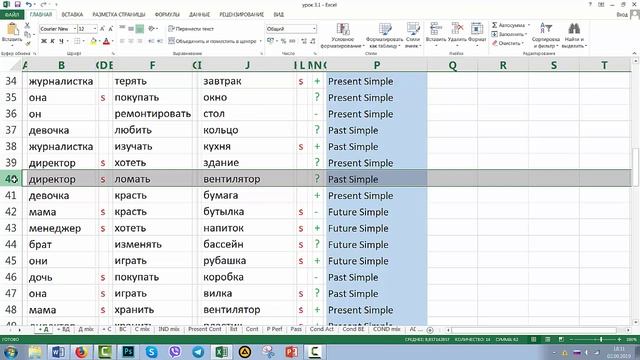Expand the font color dropdown arrow
The height and width of the screenshot is (360, 640).
(x=112, y=41)
